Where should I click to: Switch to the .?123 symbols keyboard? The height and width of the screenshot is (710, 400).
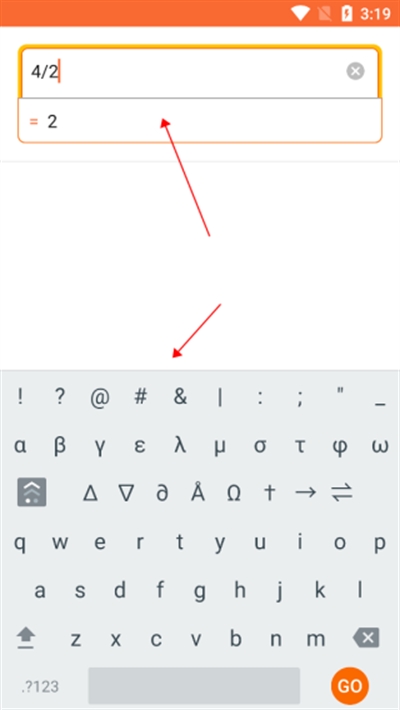[40, 686]
